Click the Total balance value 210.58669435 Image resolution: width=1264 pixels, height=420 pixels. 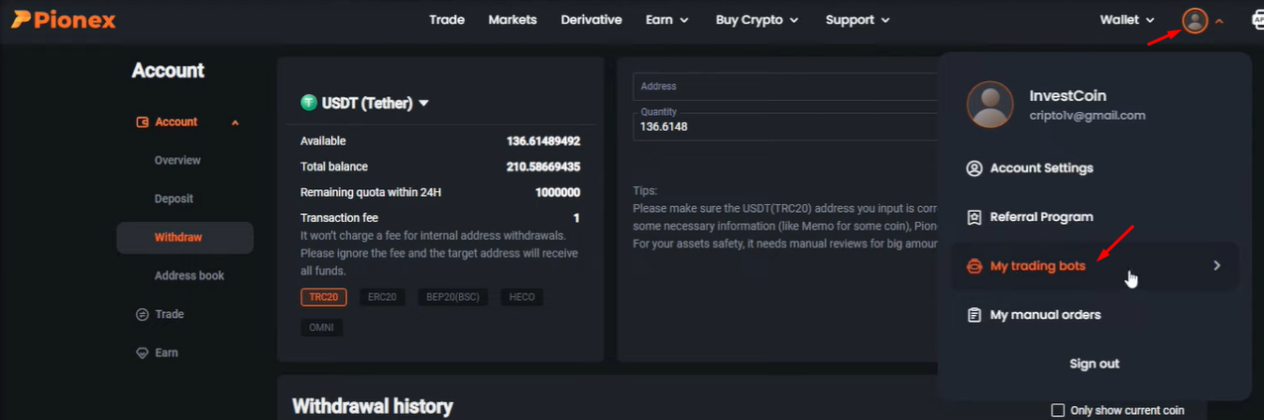click(x=543, y=167)
